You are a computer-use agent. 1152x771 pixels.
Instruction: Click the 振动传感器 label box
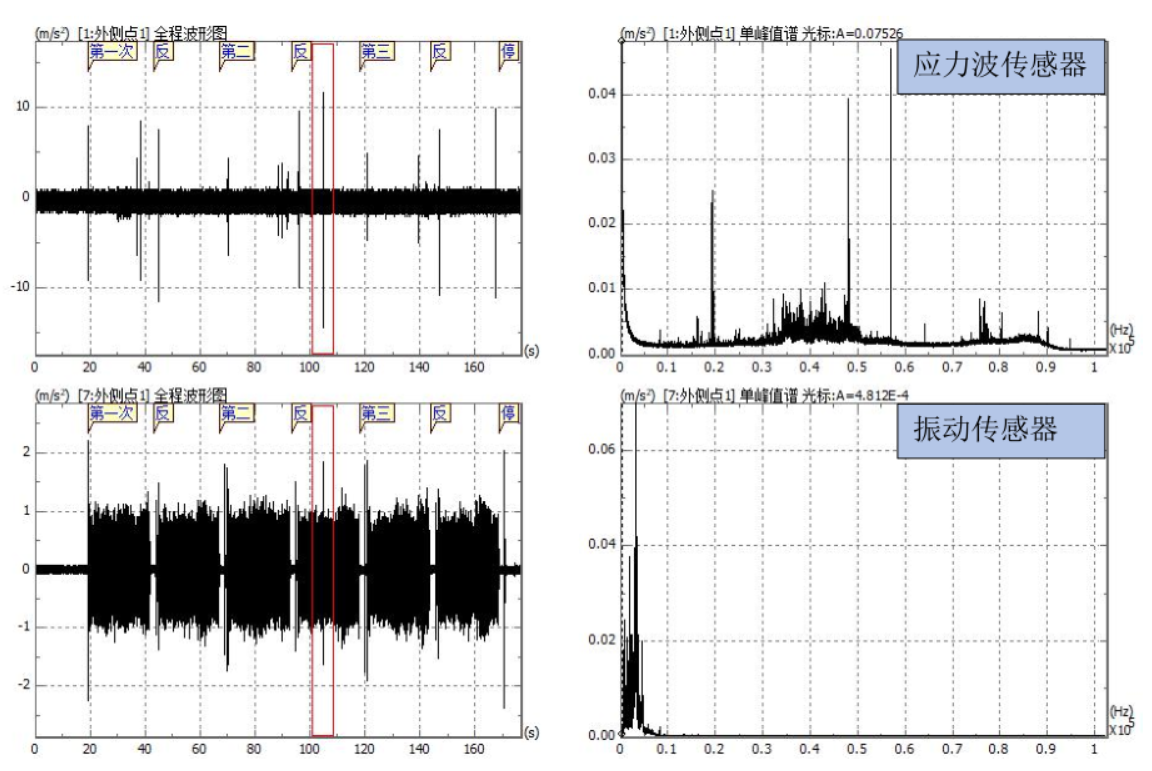pyautogui.click(x=1000, y=431)
